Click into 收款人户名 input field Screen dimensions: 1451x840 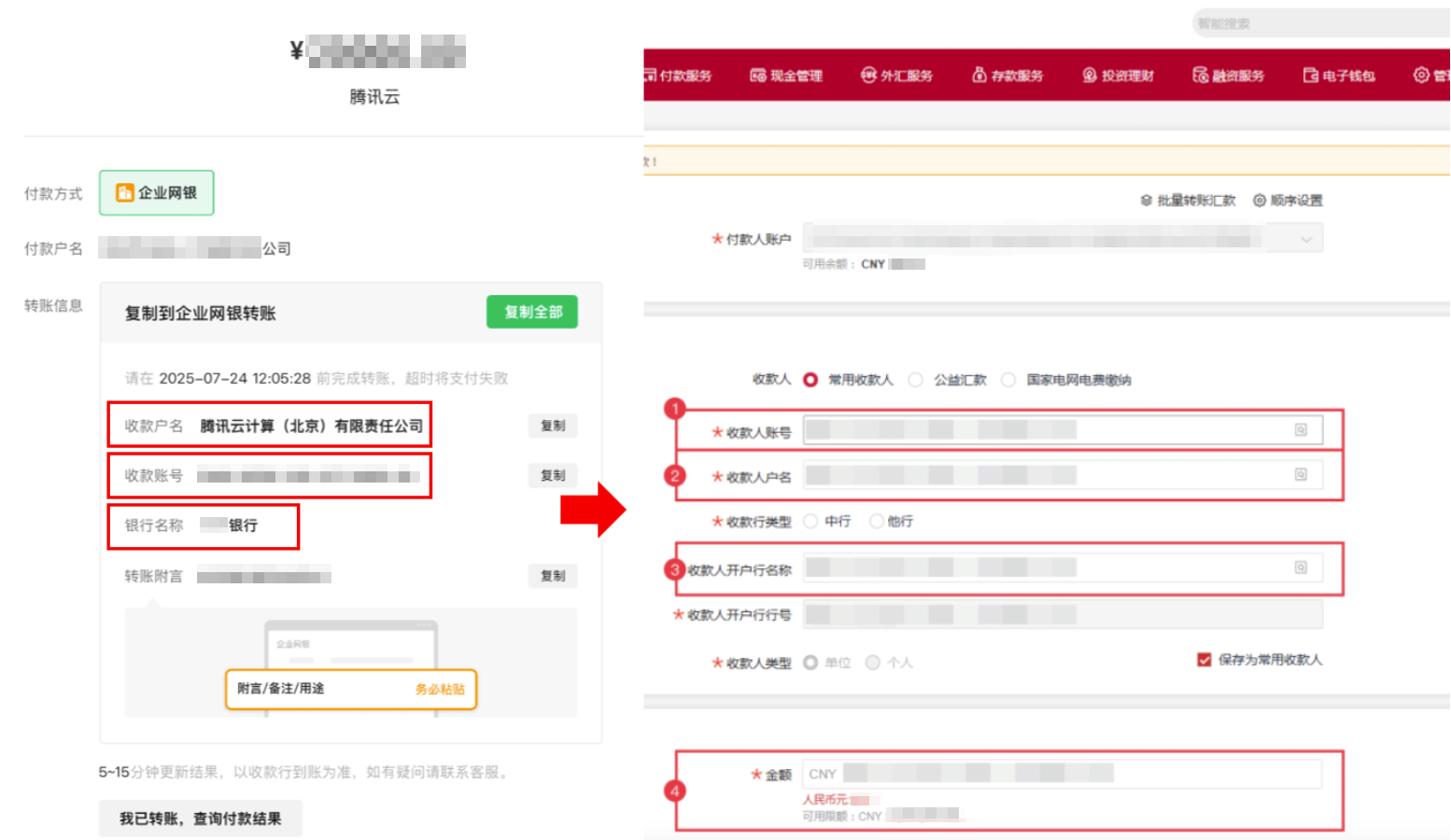click(x=1063, y=475)
